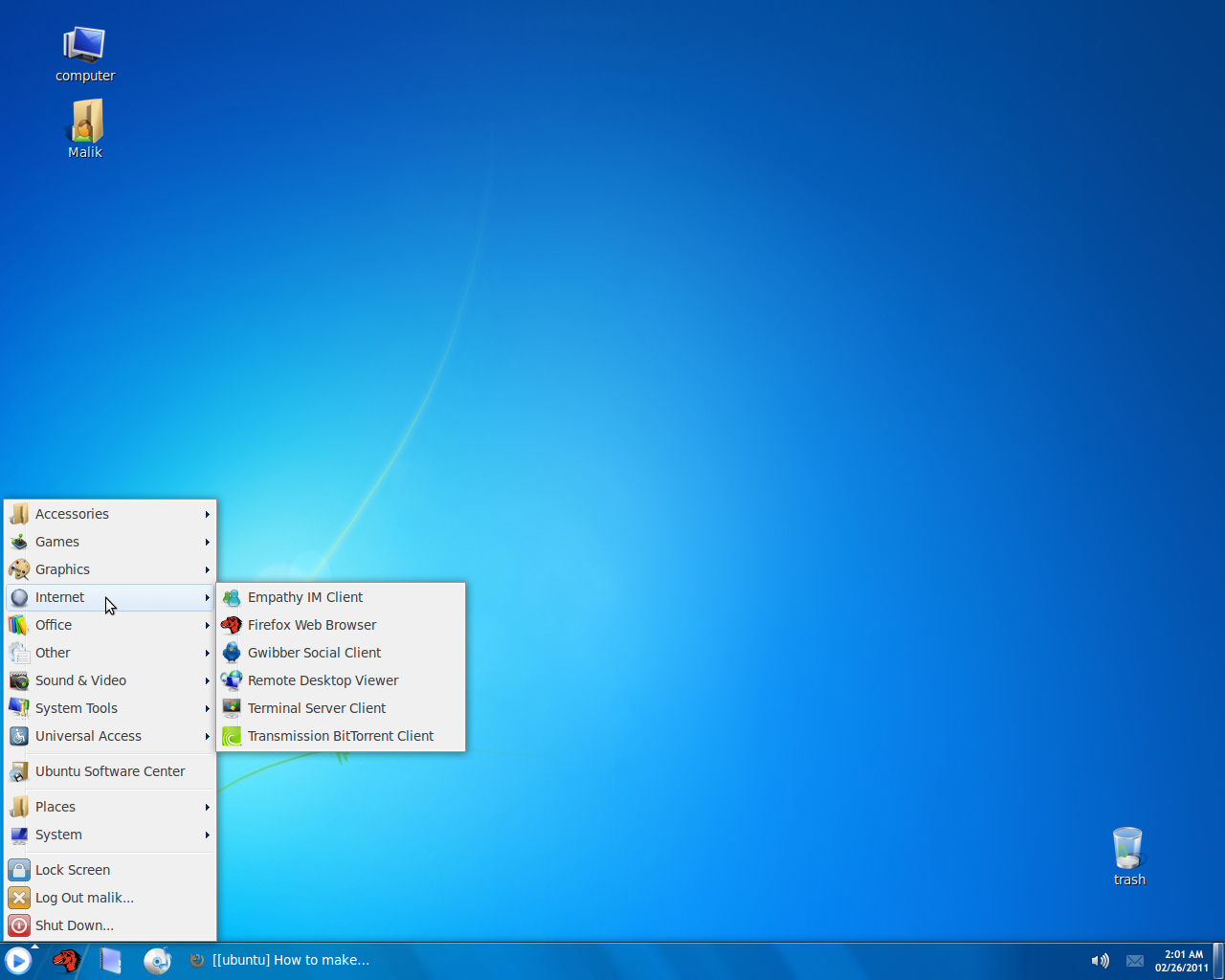This screenshot has height=980, width=1225.
Task: Click Shut Down...
Action: click(74, 924)
